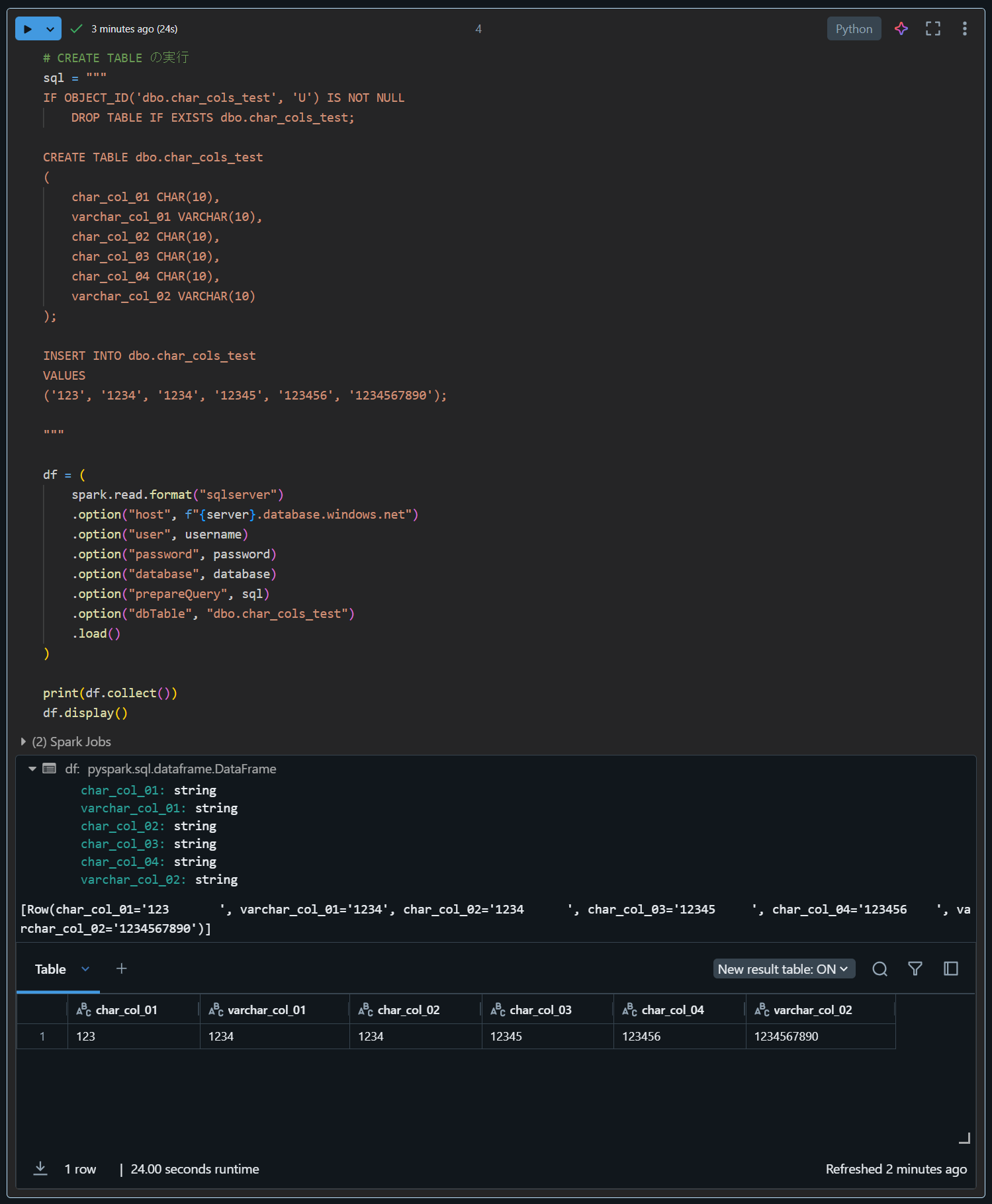Click the varchar_col_01 column header
Screen dimensions: 992x1204
[x=275, y=1010]
